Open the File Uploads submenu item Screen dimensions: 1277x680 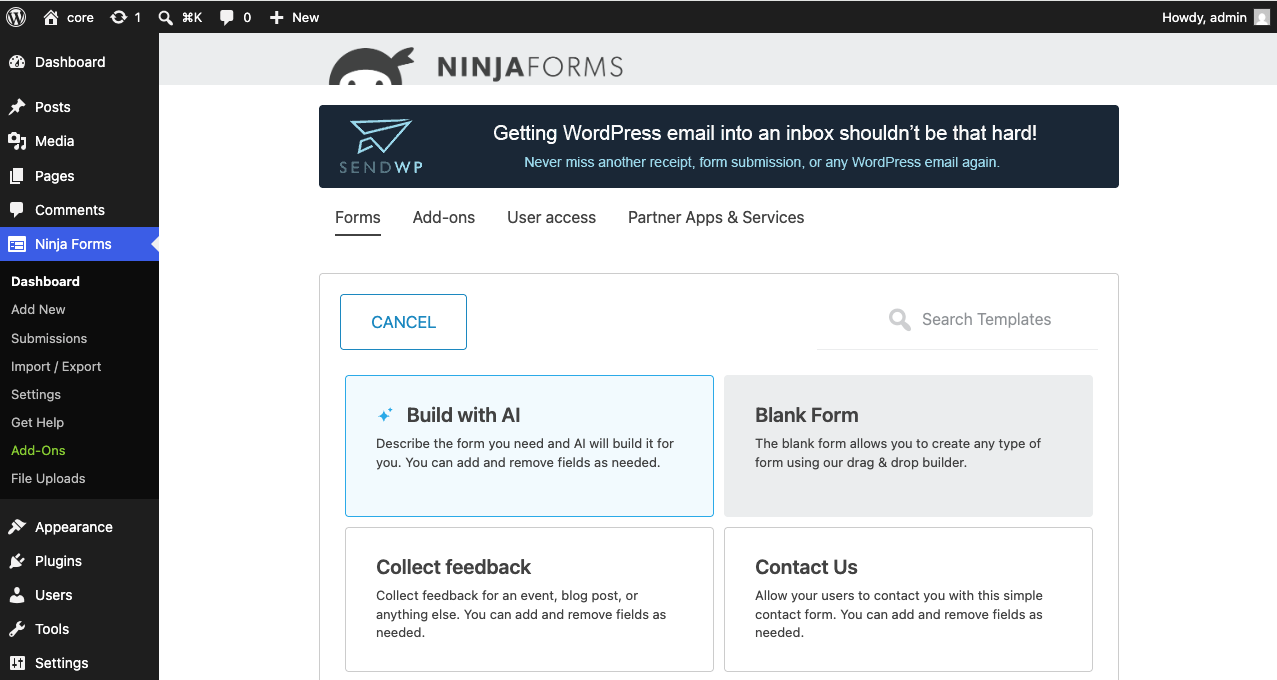48,478
